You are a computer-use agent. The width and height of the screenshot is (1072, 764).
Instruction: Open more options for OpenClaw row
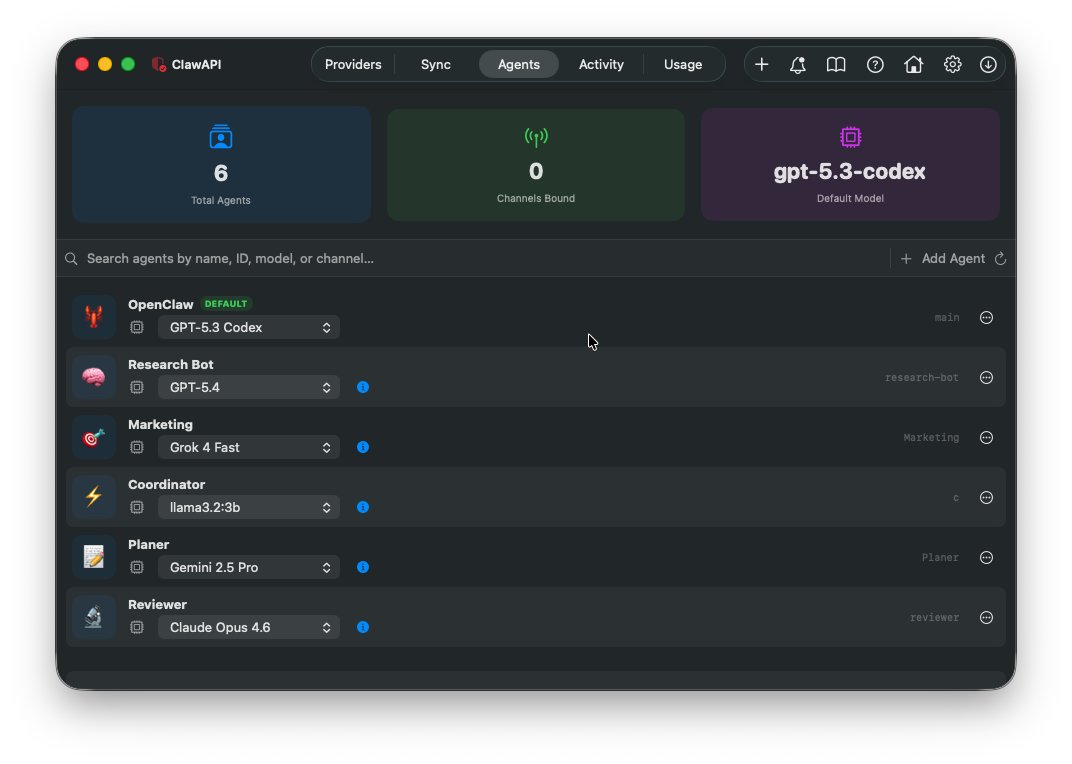click(986, 317)
